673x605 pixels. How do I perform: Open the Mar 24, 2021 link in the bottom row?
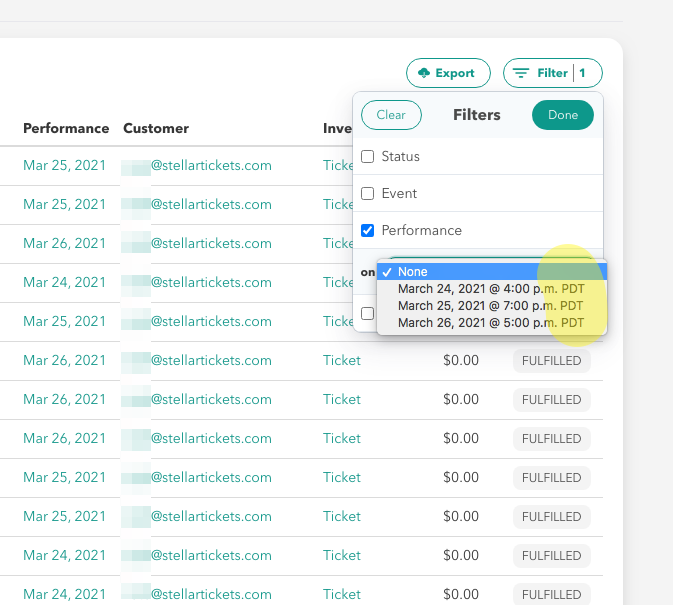tap(64, 594)
